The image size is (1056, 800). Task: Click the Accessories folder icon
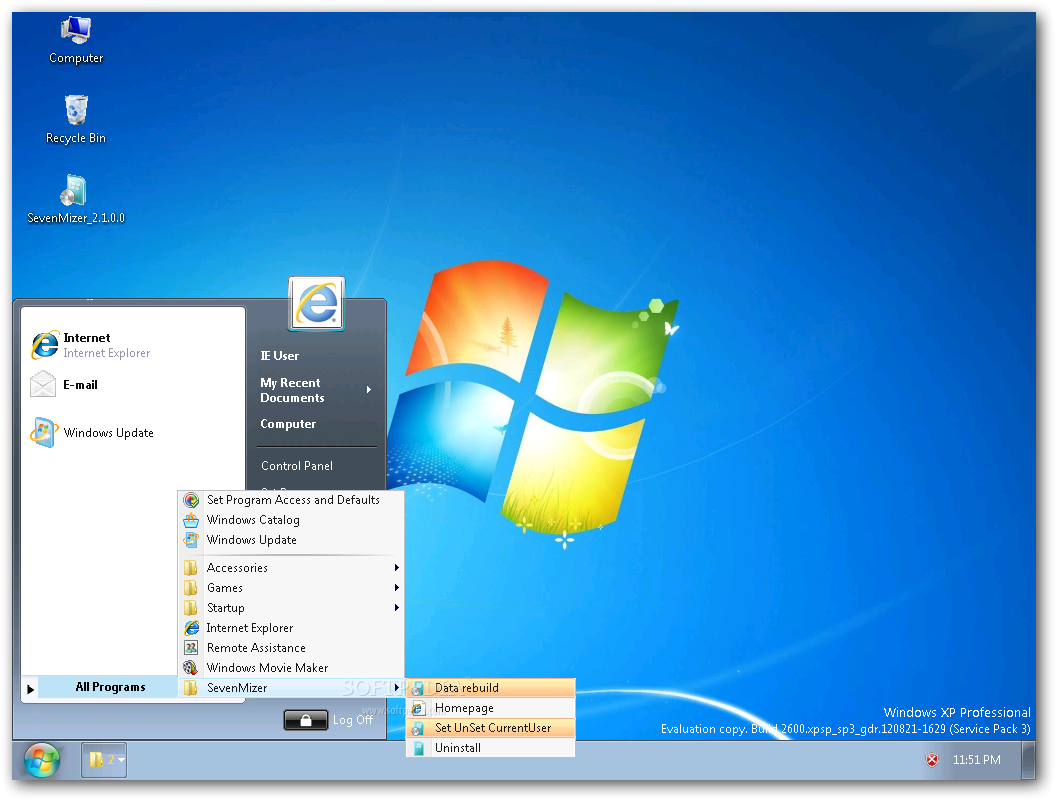point(191,568)
